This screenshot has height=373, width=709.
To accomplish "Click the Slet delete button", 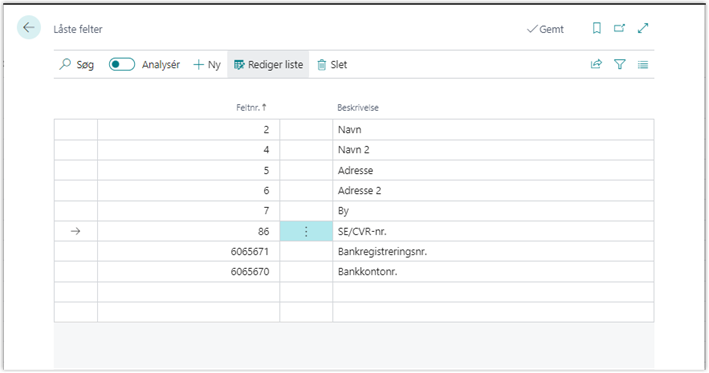I will coord(332,65).
